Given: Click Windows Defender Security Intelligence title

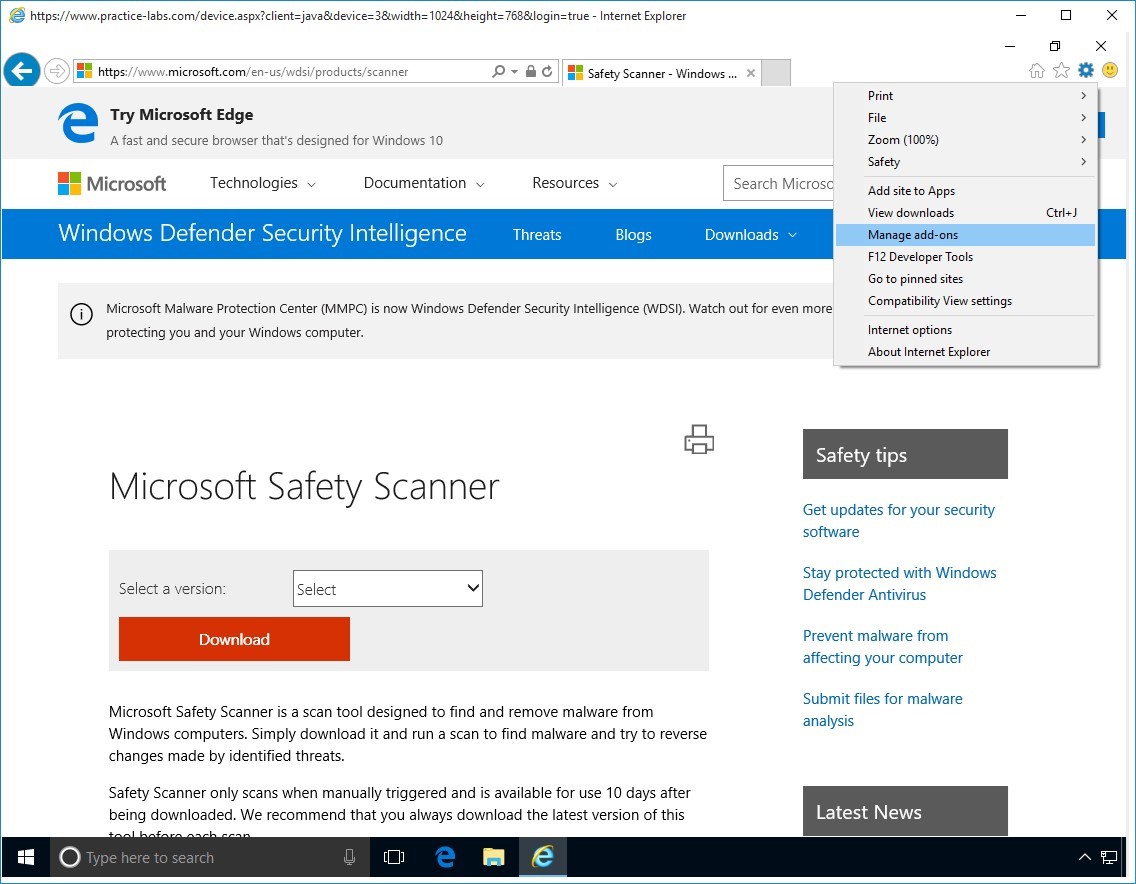Looking at the screenshot, I should coord(262,233).
